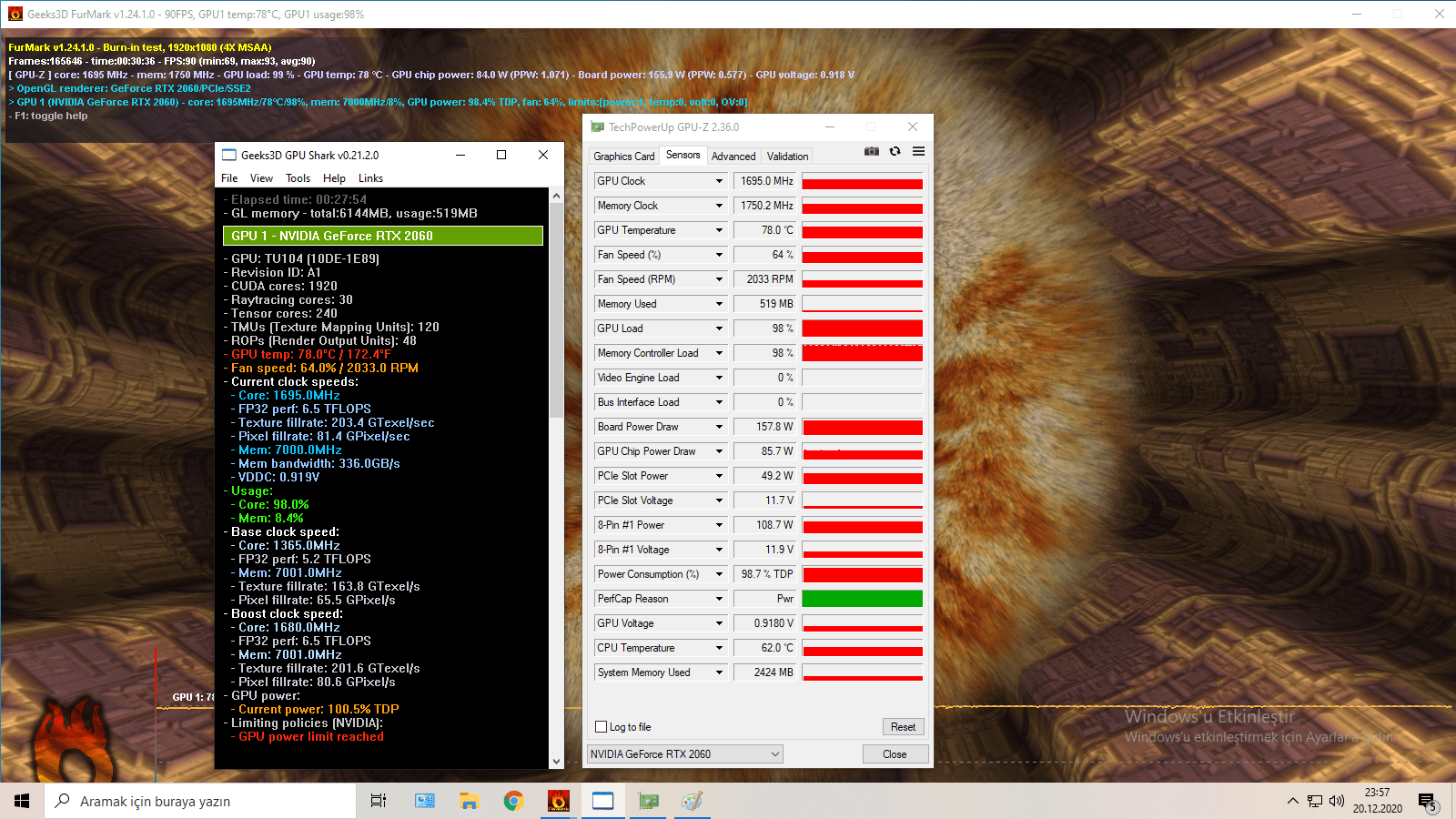
Task: Open the Help menu in GPU Shark
Action: [x=334, y=178]
